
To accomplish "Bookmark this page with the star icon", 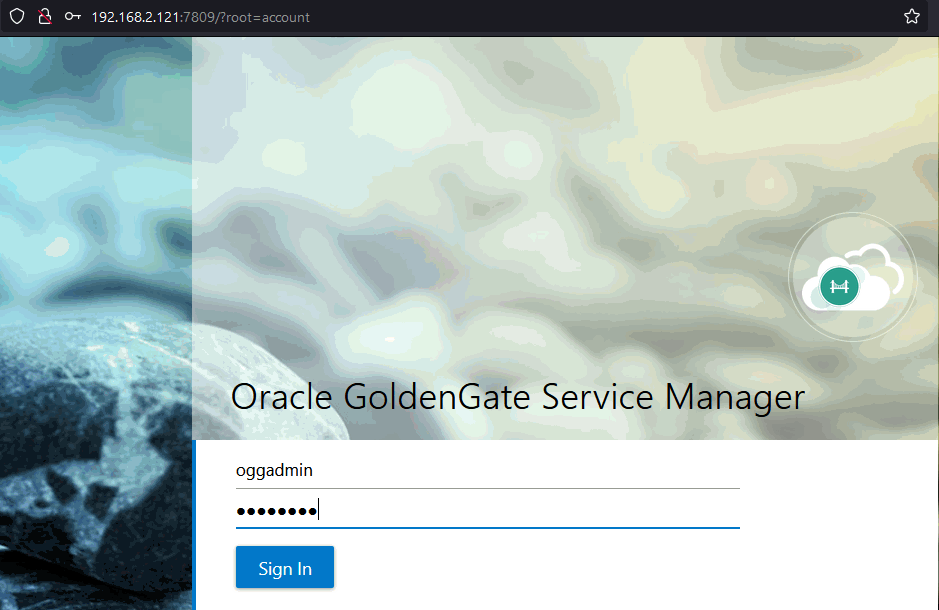I will click(911, 16).
